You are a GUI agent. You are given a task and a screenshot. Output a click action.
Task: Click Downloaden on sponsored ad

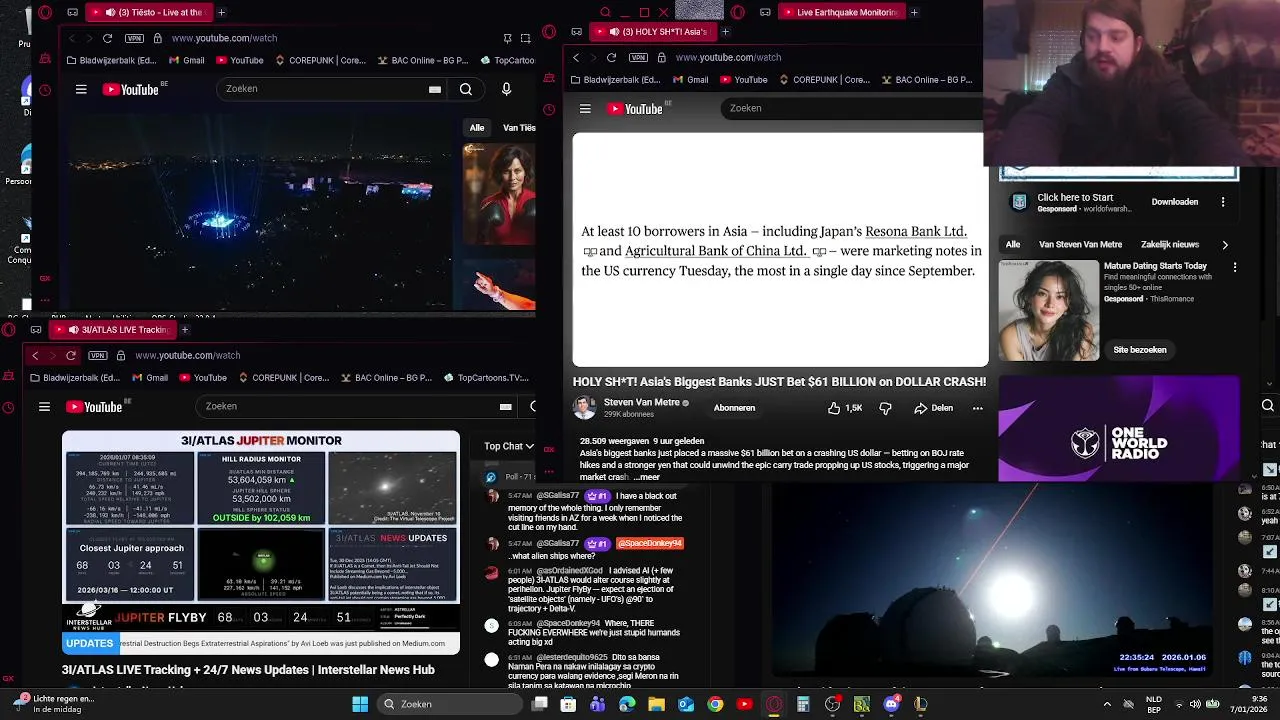(x=1174, y=202)
